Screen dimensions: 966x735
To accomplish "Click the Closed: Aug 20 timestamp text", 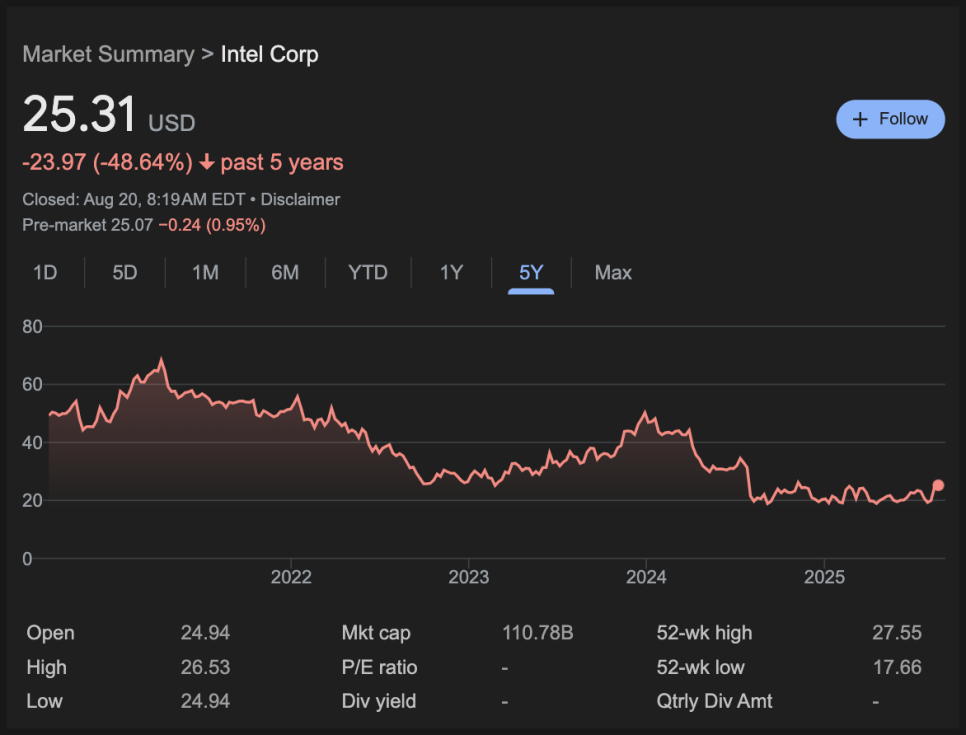I will pos(134,200).
